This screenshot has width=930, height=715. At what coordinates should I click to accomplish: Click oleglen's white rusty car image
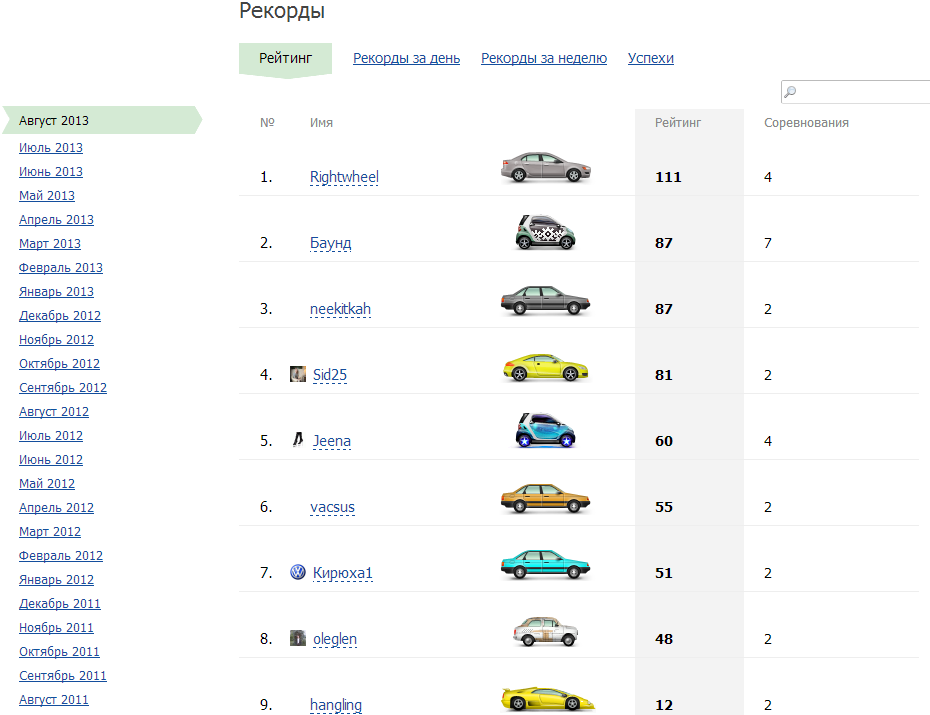click(x=545, y=631)
